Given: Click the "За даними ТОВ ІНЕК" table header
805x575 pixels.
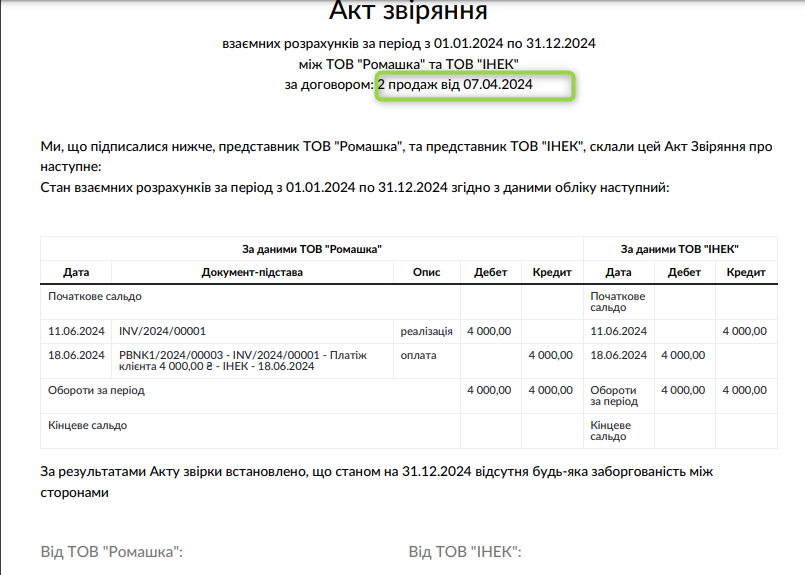Looking at the screenshot, I should tap(679, 248).
